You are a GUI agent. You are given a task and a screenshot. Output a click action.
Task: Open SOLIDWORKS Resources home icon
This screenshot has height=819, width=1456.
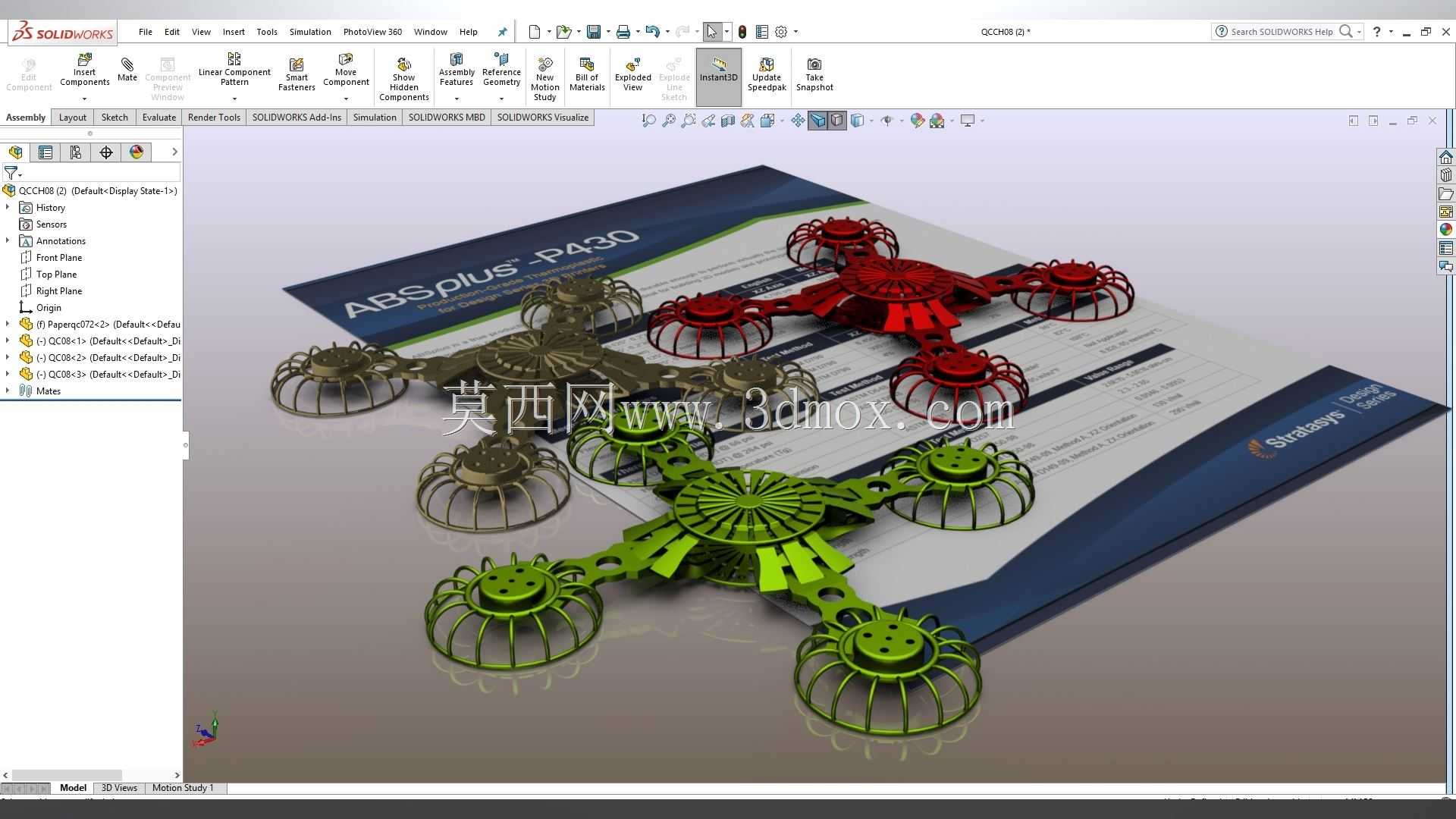pyautogui.click(x=1446, y=157)
